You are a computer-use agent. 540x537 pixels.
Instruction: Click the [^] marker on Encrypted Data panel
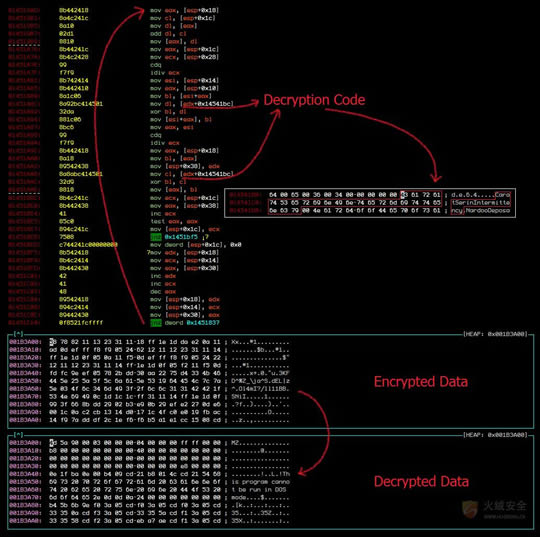pyautogui.click(x=18, y=333)
